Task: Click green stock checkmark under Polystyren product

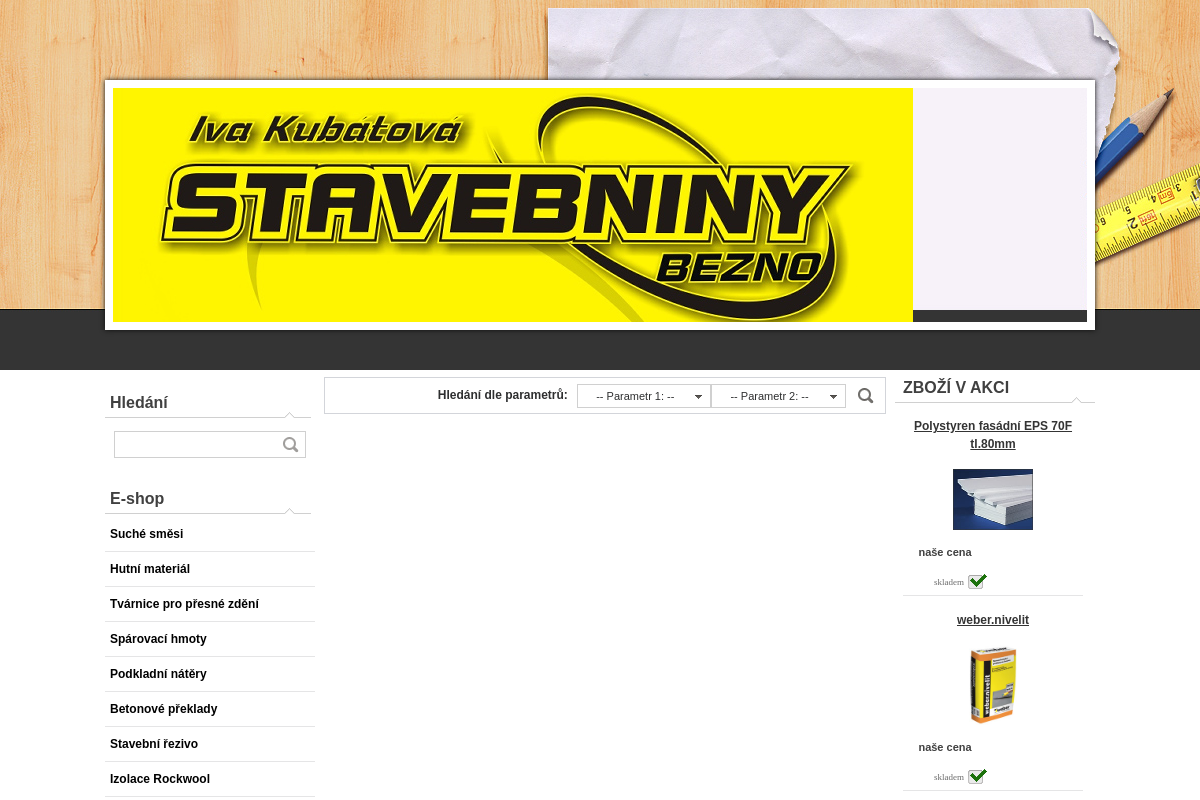Action: tap(977, 581)
